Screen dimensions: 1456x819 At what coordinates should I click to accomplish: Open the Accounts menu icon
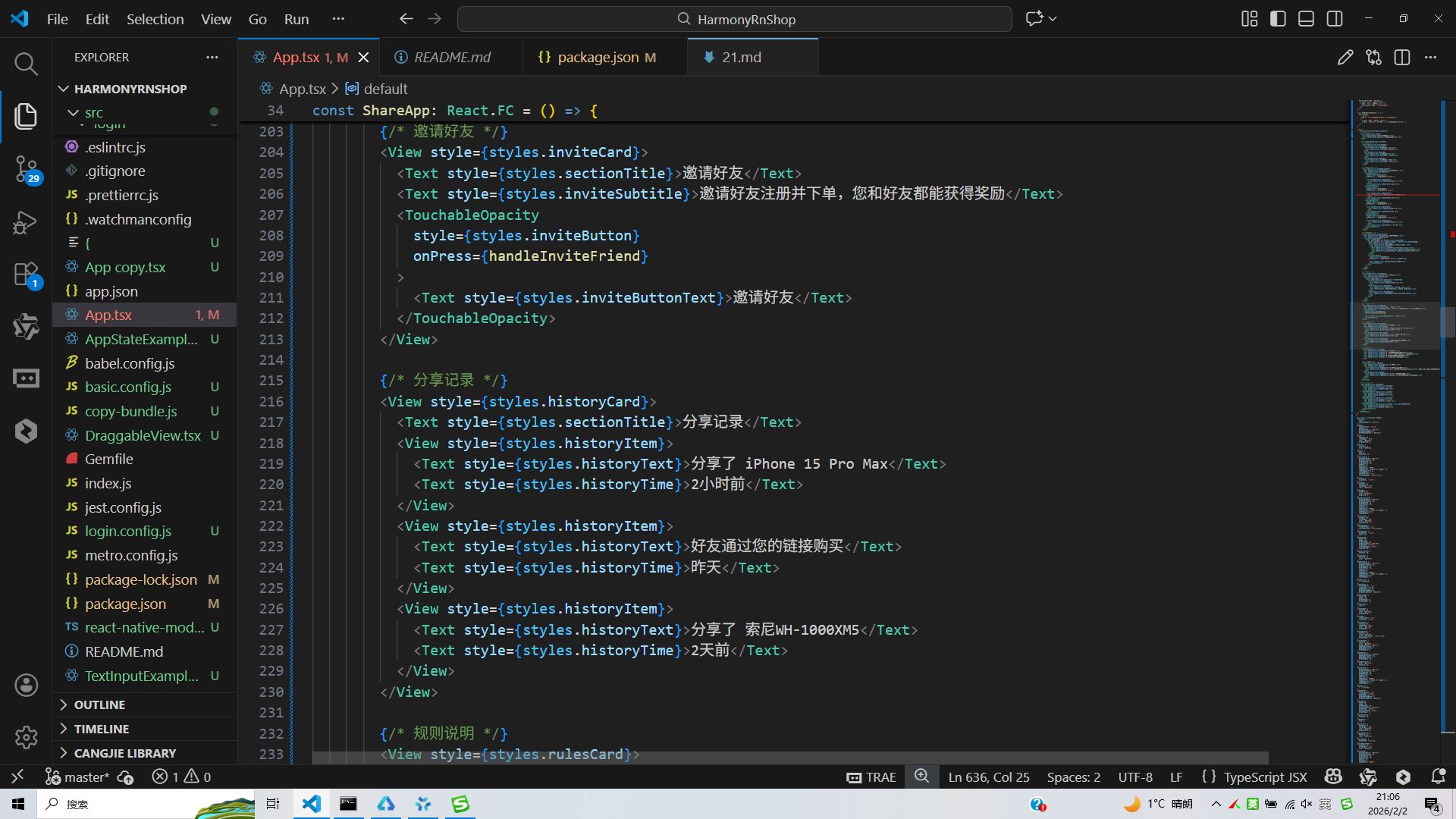[26, 686]
